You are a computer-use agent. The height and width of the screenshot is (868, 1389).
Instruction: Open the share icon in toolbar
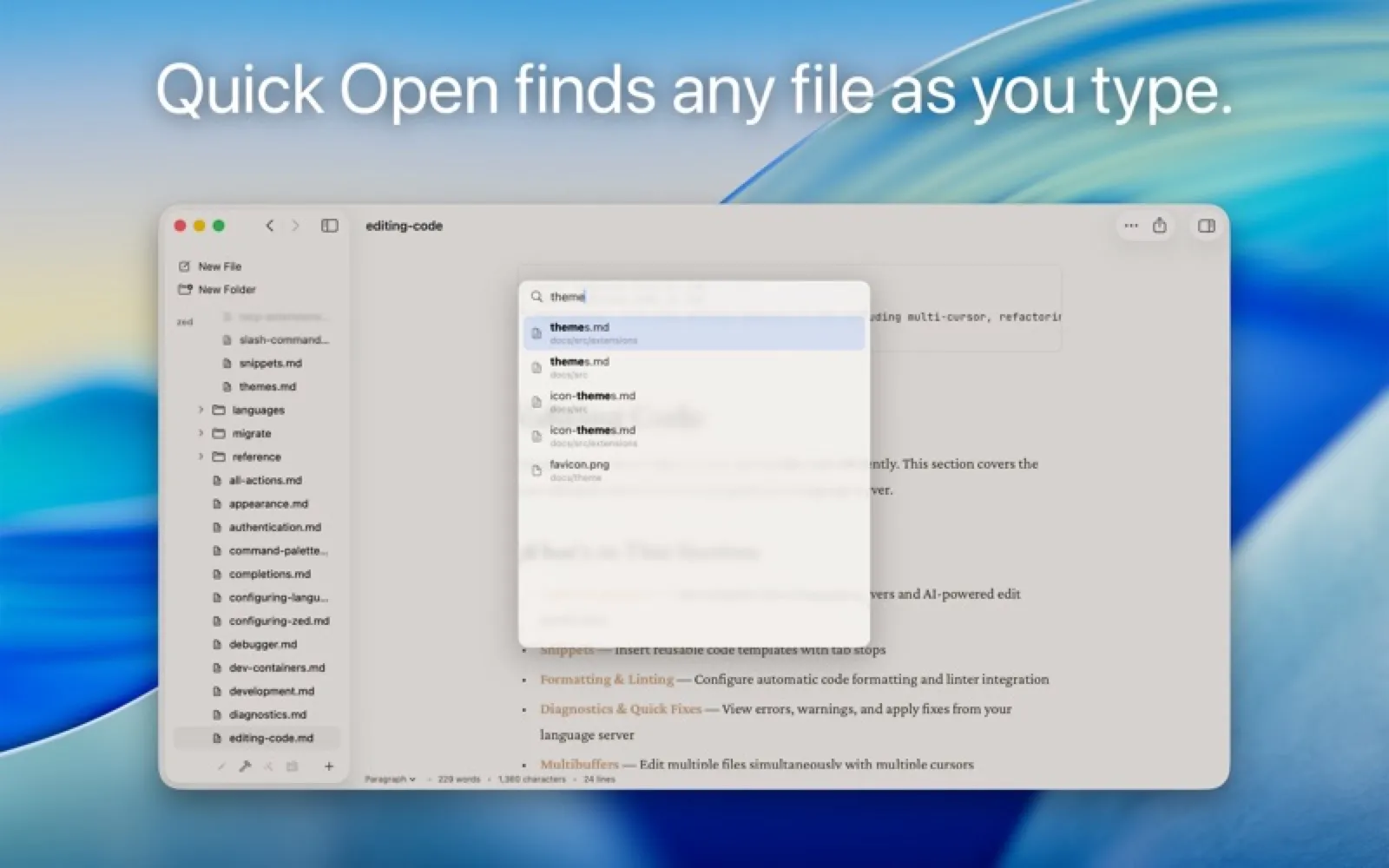click(1159, 226)
